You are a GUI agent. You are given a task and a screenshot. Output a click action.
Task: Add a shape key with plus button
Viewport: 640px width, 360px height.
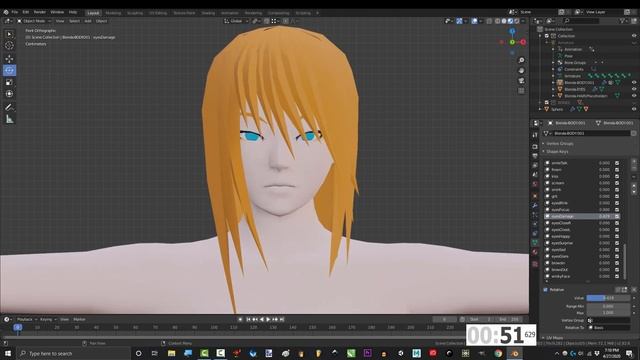(634, 162)
